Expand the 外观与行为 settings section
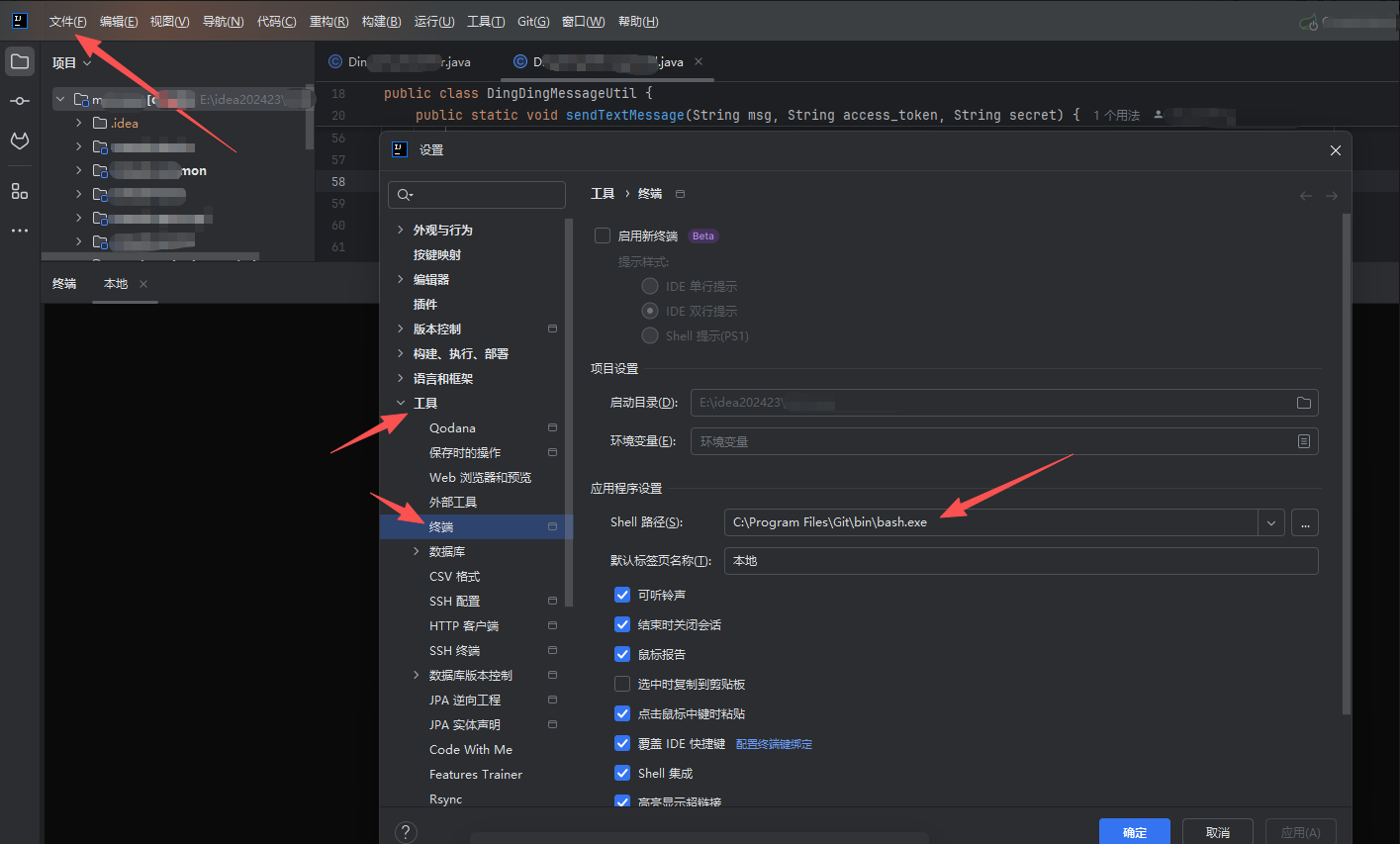Viewport: 1400px width, 844px height. (x=401, y=230)
